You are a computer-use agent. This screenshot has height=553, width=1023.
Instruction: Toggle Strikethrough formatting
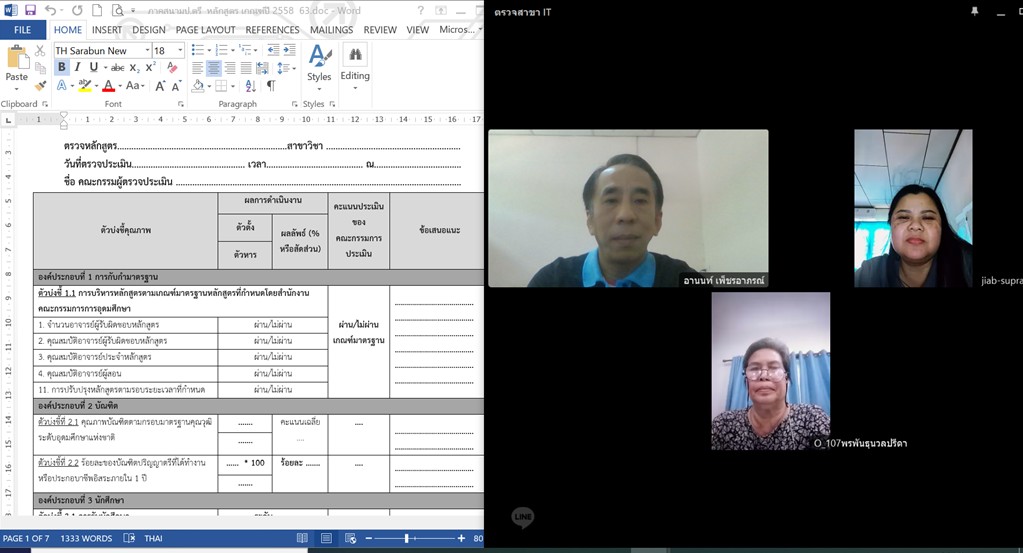[117, 67]
